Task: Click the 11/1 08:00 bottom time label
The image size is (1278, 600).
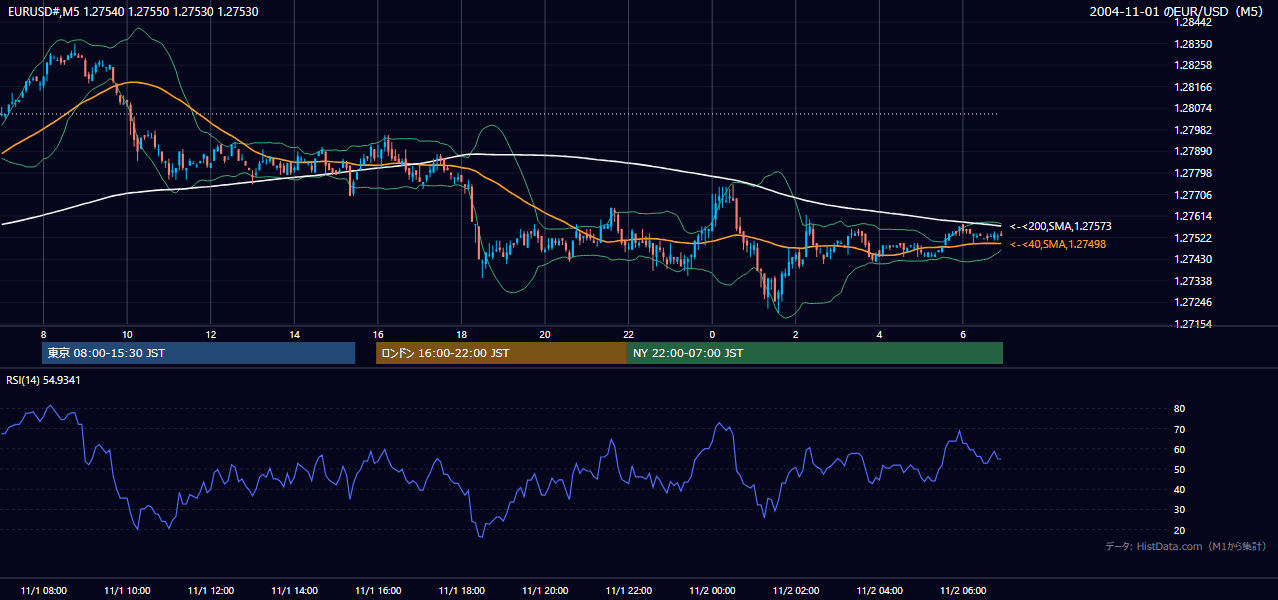Action: [43, 591]
